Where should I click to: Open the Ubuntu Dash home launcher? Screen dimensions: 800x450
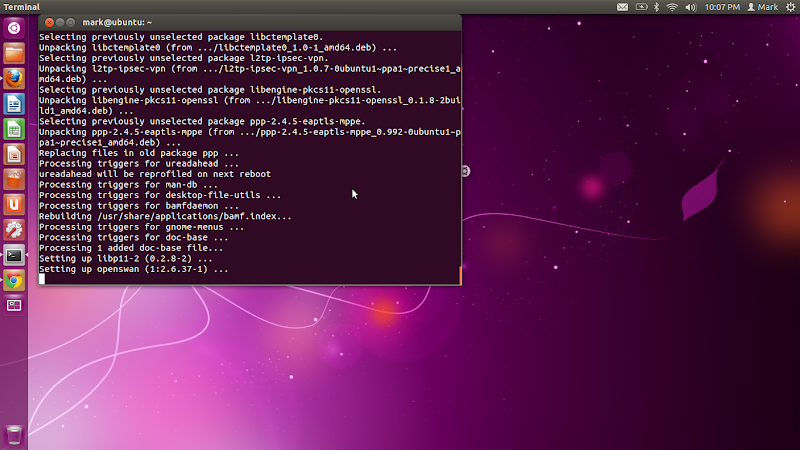pyautogui.click(x=14, y=28)
